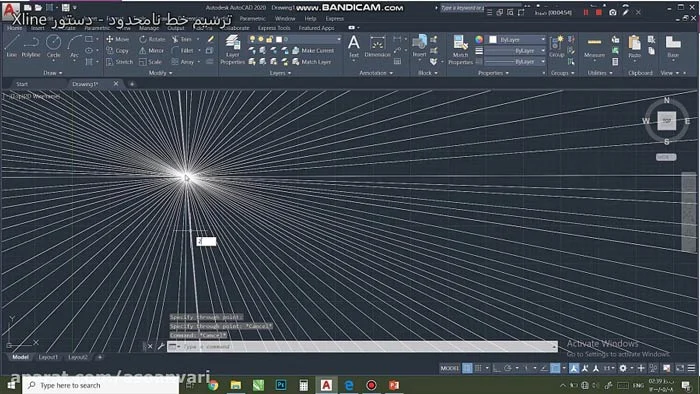Toggle ortho mode in status bar

[x=497, y=368]
